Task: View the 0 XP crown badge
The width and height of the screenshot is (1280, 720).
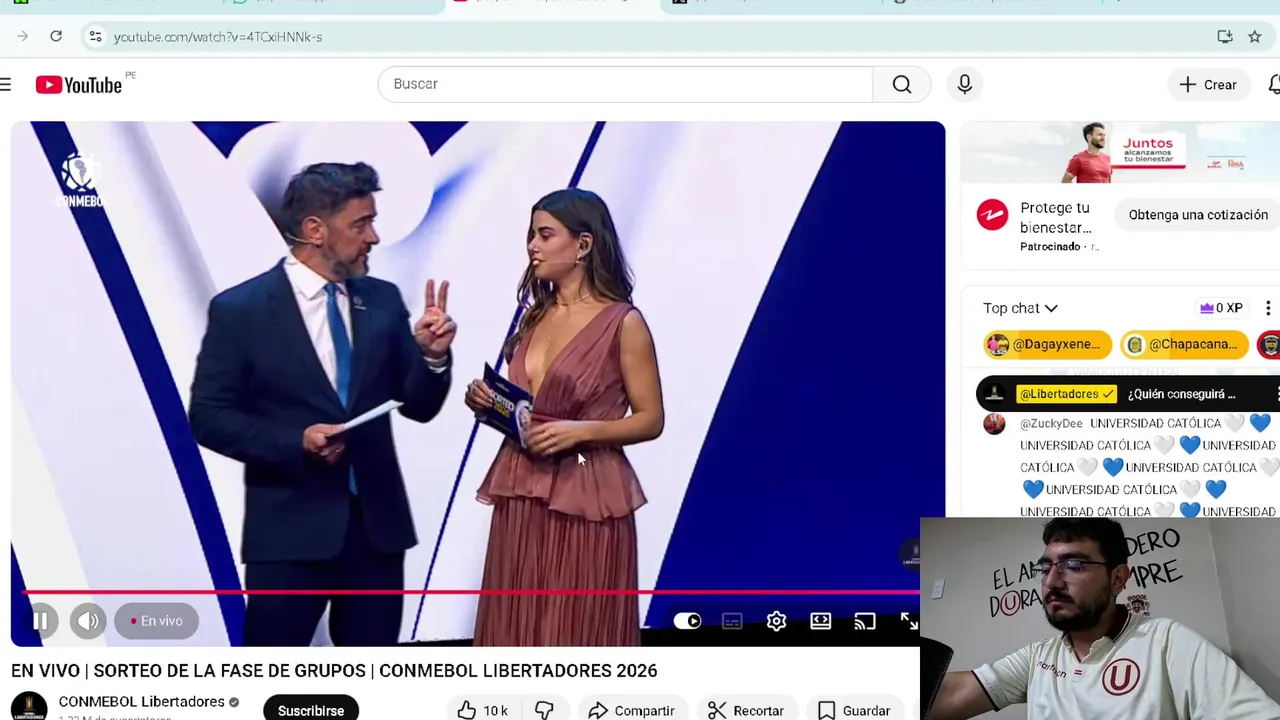Action: [x=1221, y=308]
